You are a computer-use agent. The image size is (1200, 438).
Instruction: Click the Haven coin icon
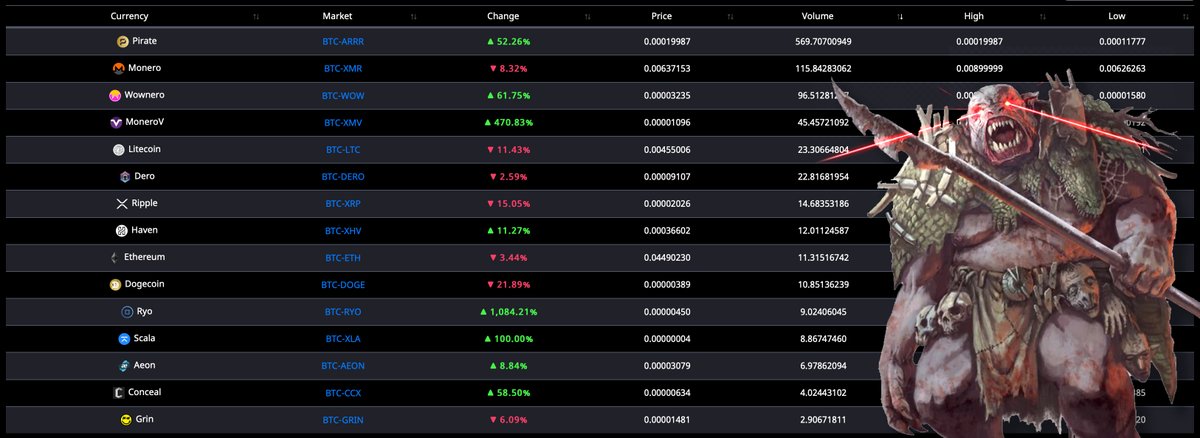(x=122, y=230)
